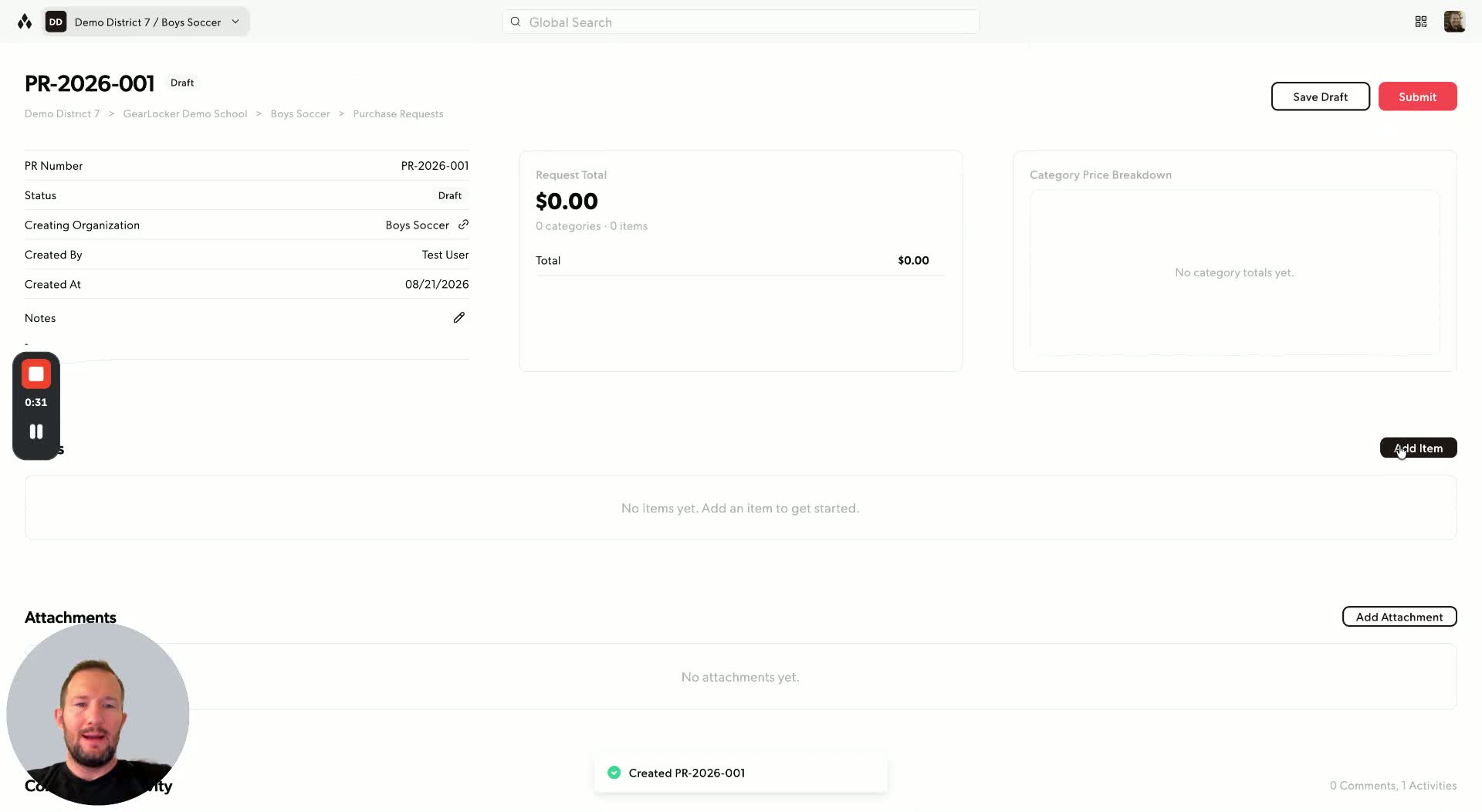Click the Created At date 08/21/2026

437,284
